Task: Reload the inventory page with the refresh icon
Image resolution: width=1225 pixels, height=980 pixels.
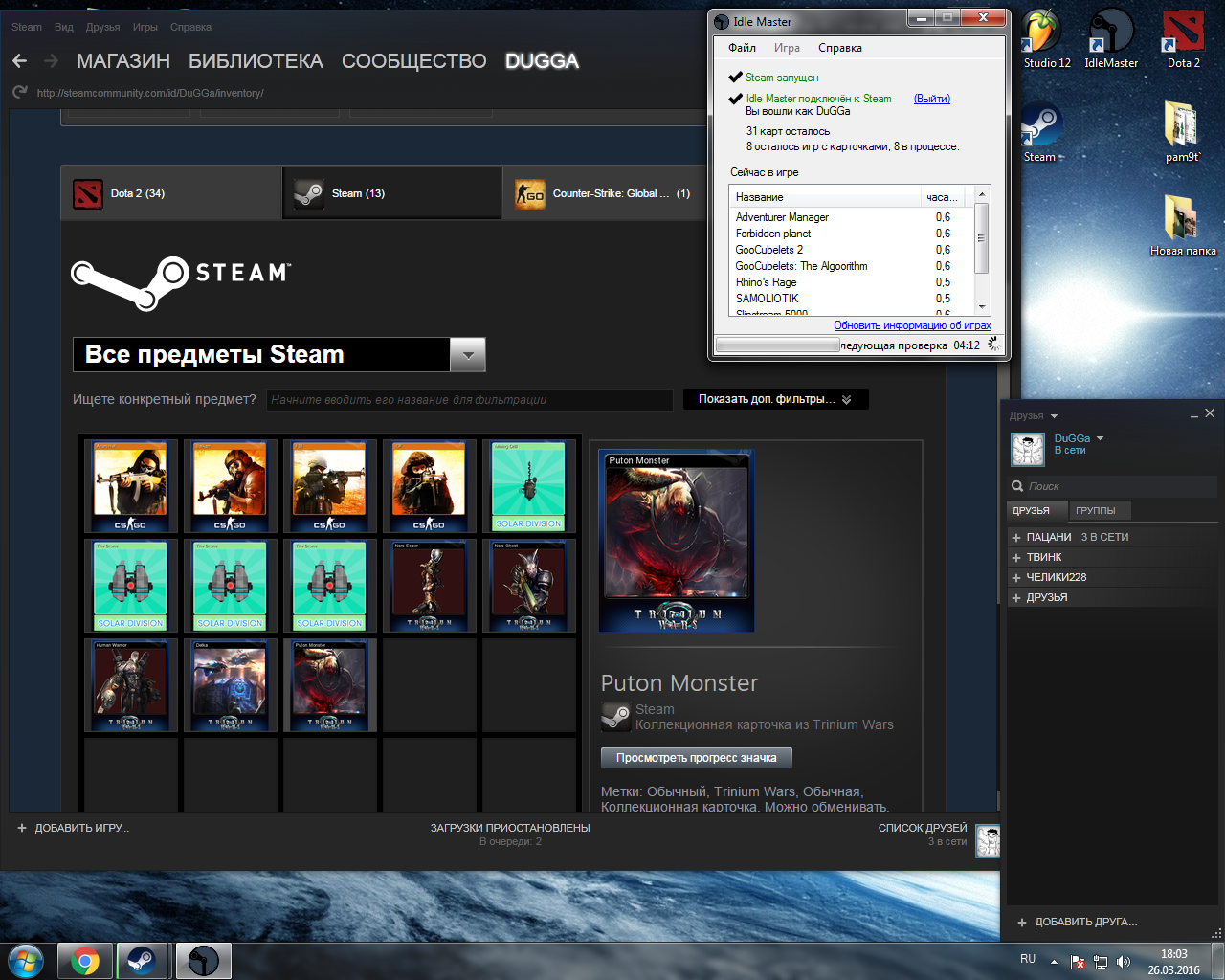Action: [19, 93]
